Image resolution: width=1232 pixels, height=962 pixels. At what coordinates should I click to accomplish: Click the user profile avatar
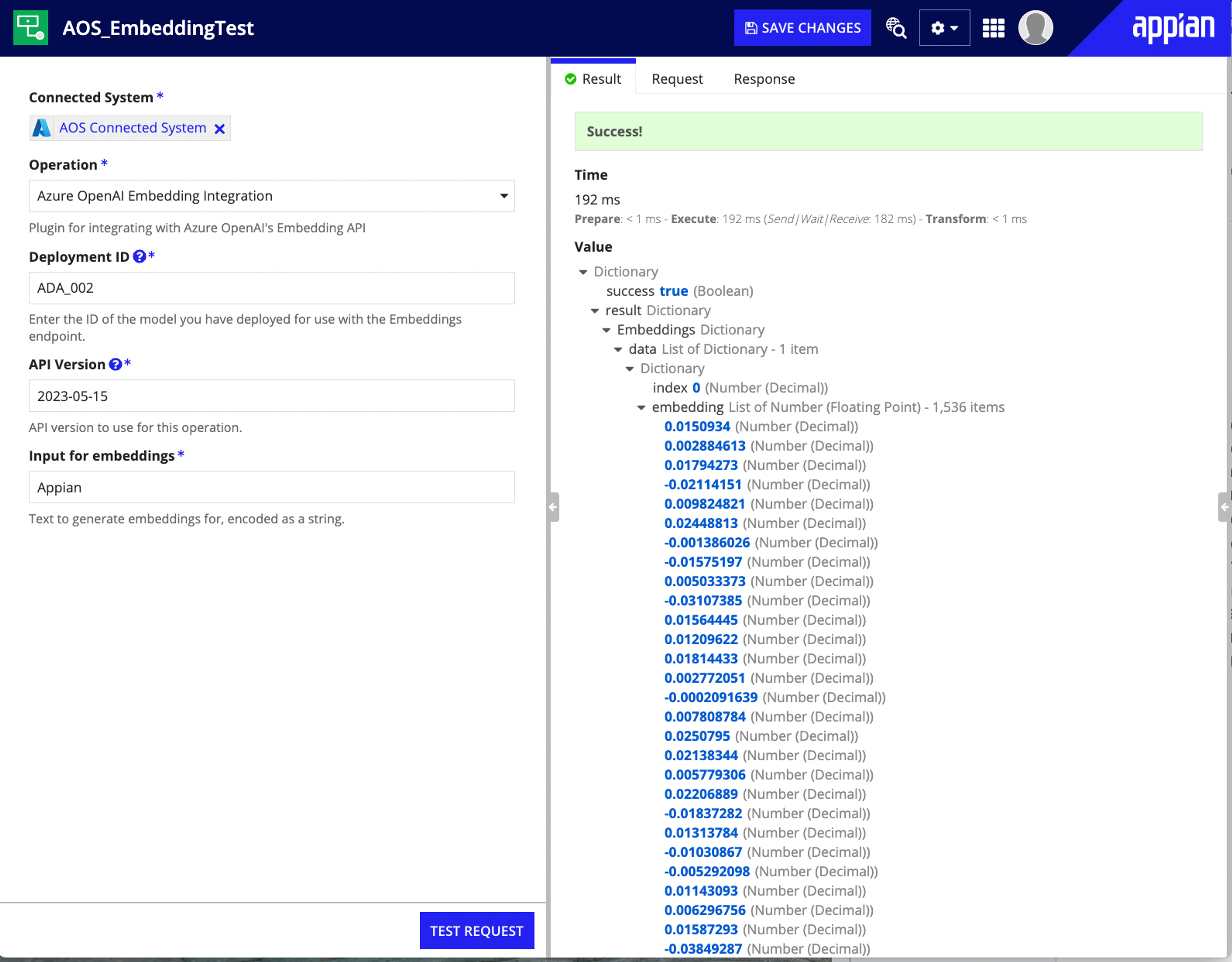pos(1036,28)
